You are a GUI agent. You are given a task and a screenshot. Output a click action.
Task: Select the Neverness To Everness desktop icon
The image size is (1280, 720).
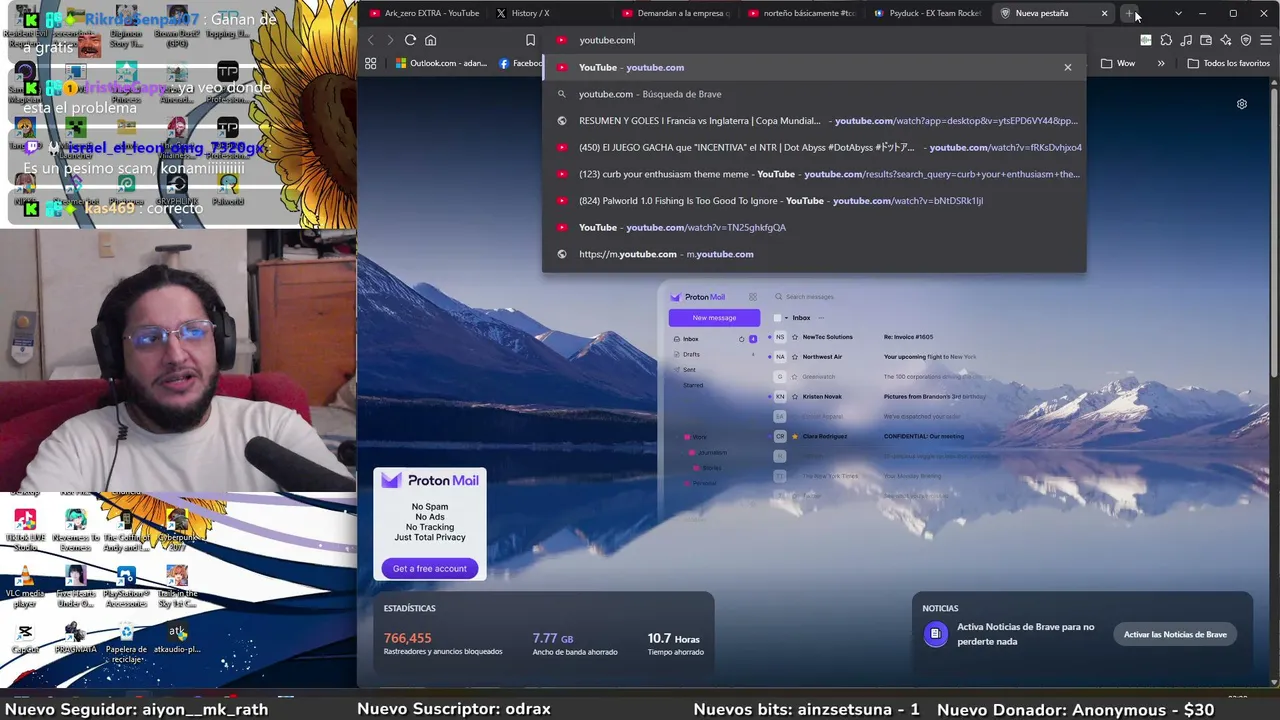(x=76, y=529)
